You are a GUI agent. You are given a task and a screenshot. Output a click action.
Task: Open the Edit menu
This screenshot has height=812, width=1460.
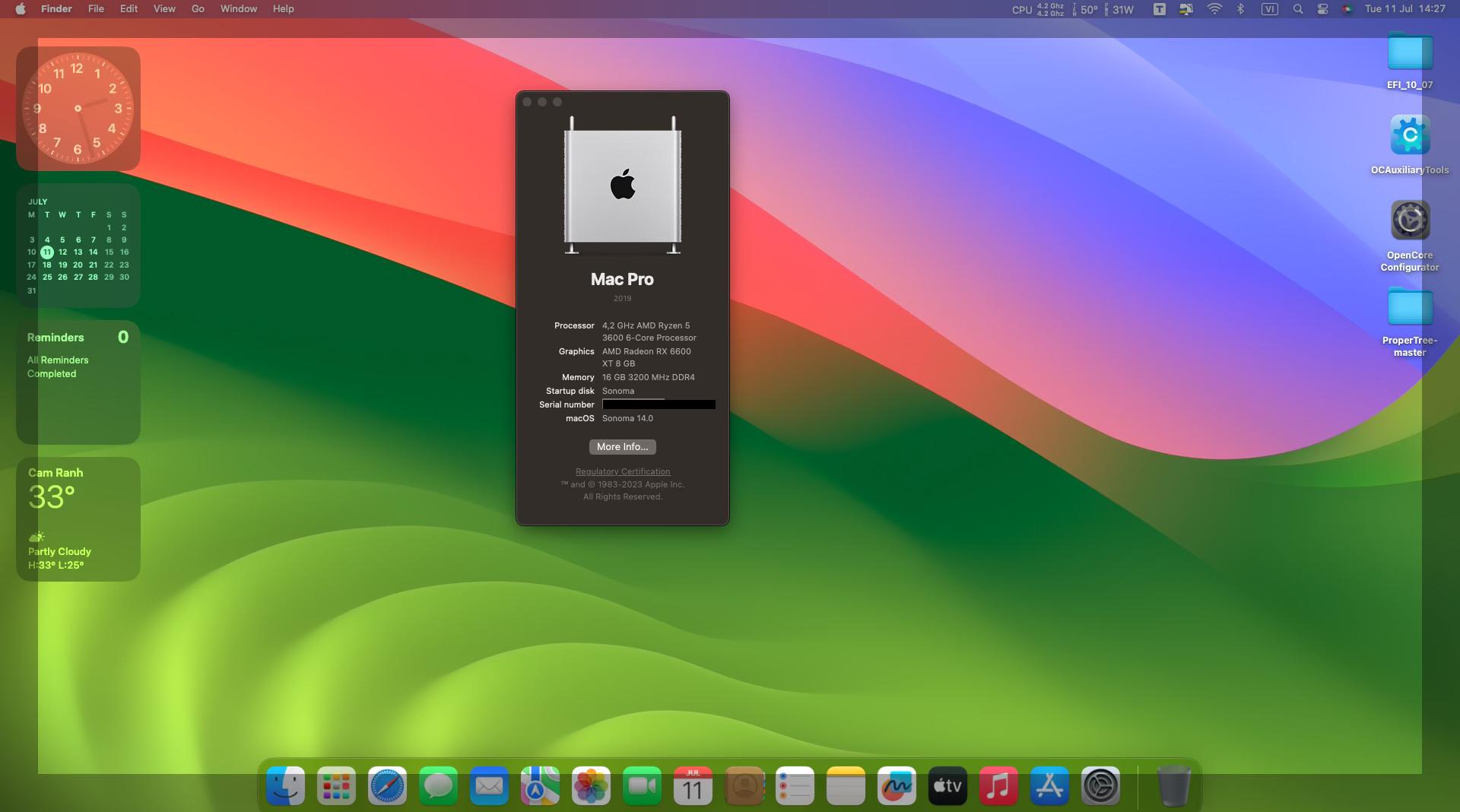pyautogui.click(x=129, y=9)
